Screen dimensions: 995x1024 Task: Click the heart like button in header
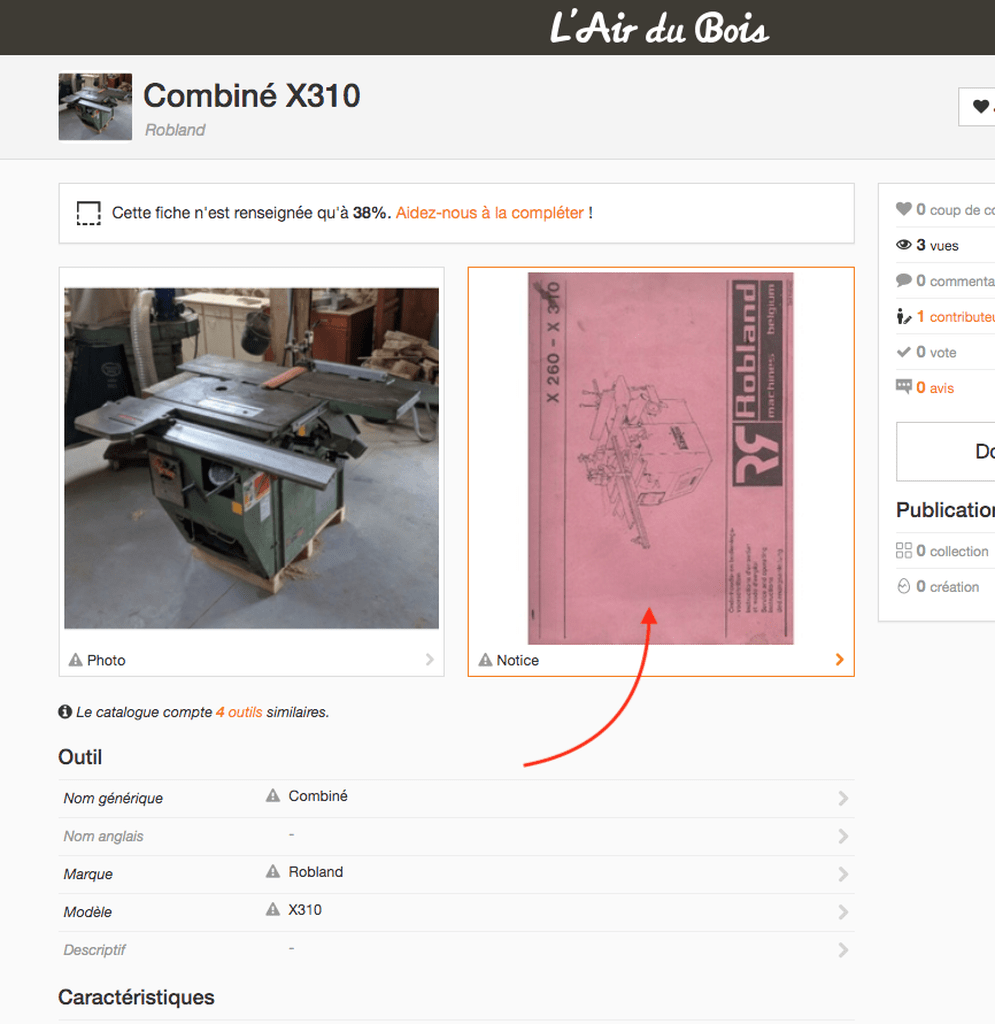[x=979, y=106]
